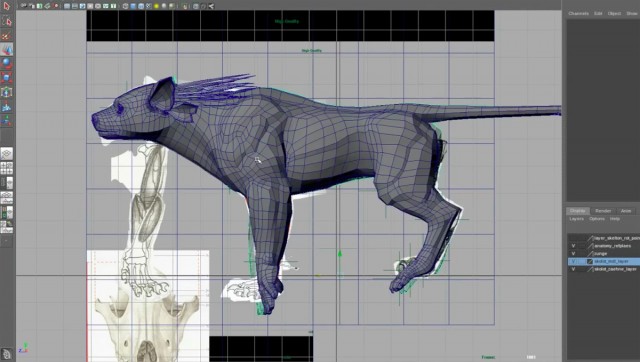This screenshot has width=640, height=362.
Task: Toggle visibility V on the selected blue layer
Action: (573, 261)
